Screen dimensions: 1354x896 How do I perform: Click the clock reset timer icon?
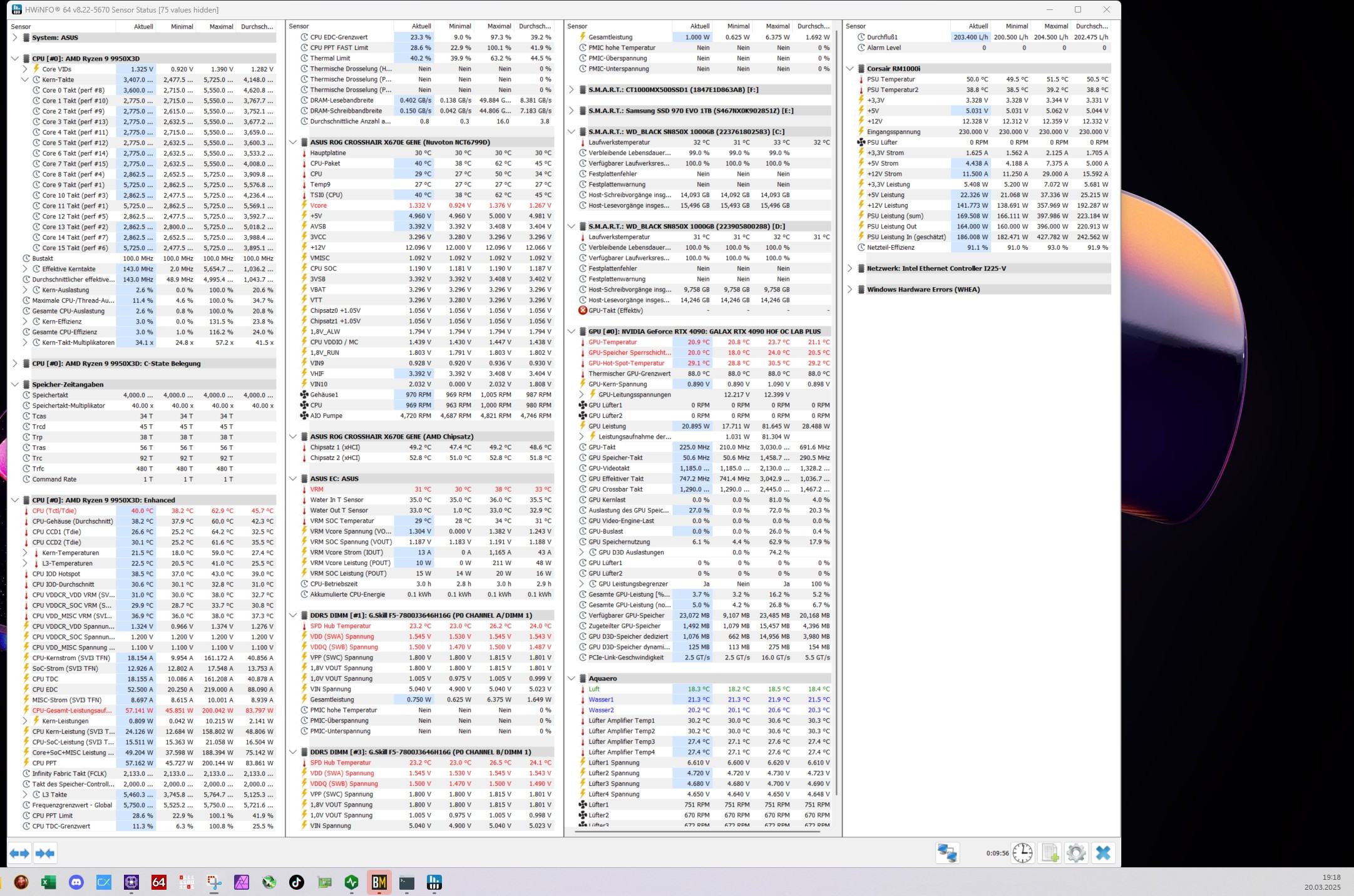(1022, 853)
